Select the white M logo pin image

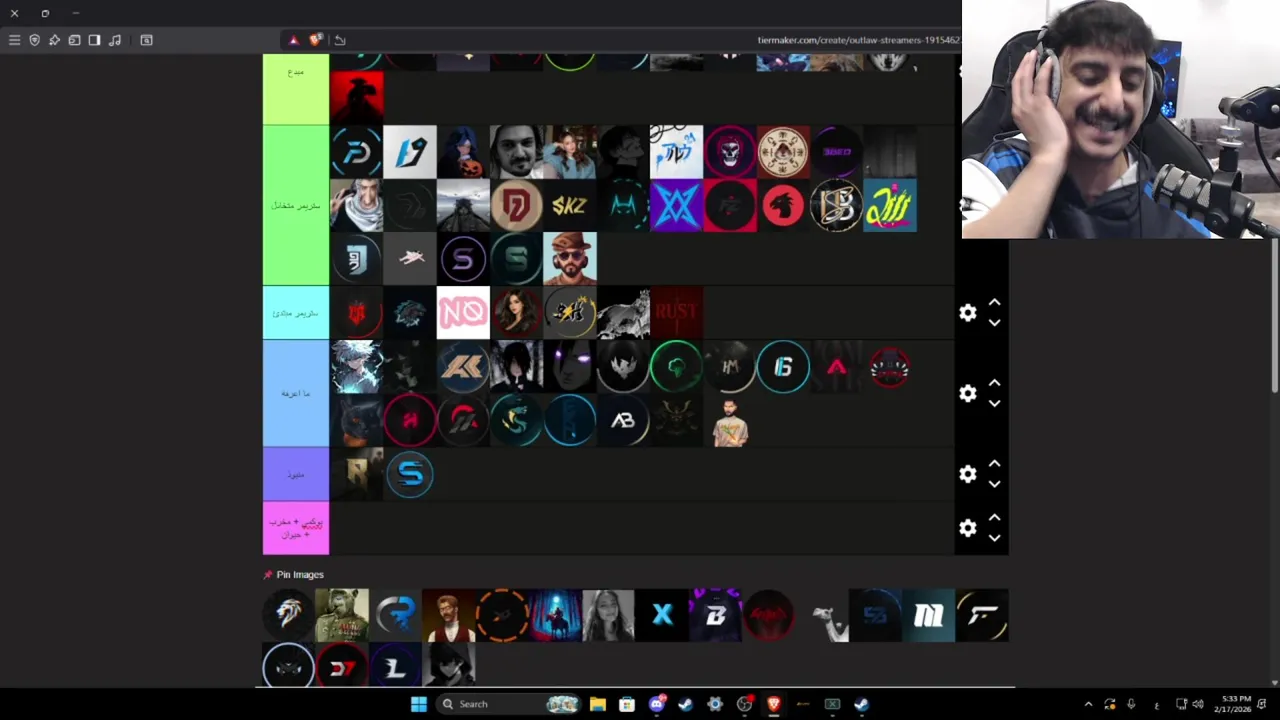point(928,615)
